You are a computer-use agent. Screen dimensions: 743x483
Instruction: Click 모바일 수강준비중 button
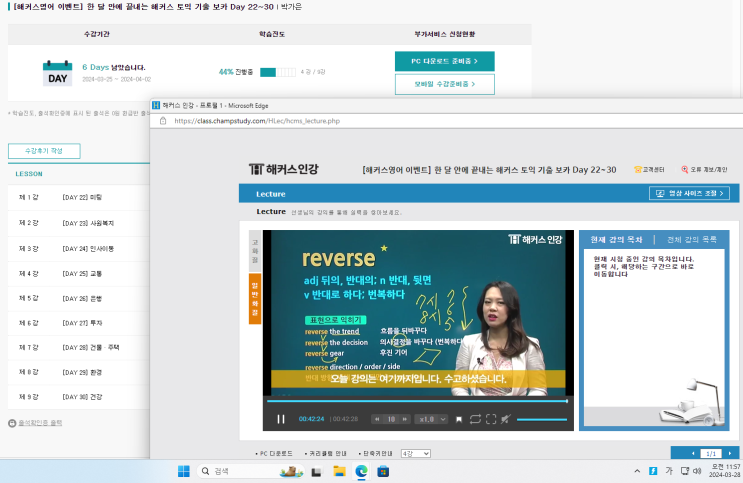click(x=444, y=84)
